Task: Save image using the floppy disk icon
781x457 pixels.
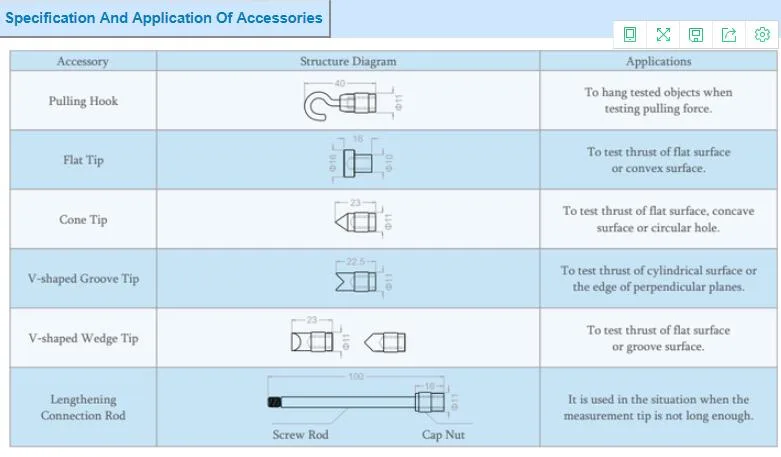Action: (696, 35)
